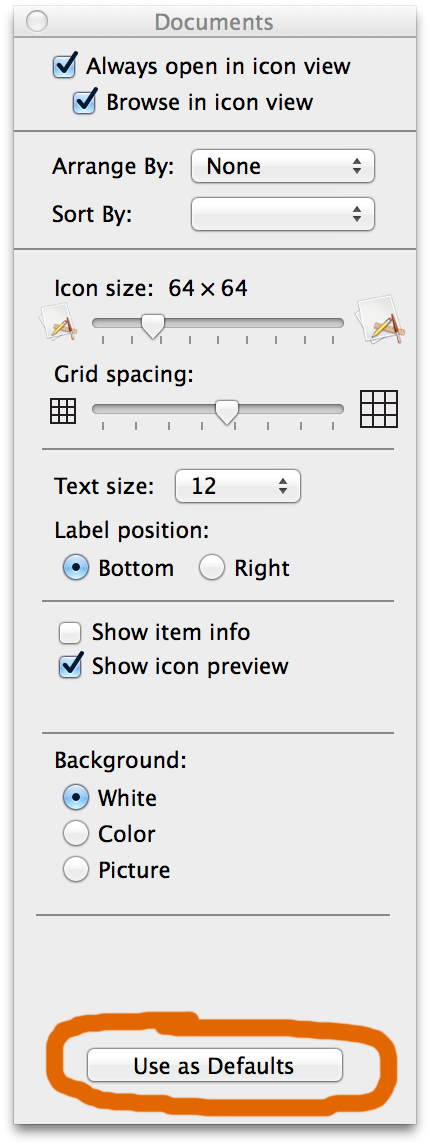Open the Text size dropdown
Screen dimensions: 430x1146
(x=238, y=486)
